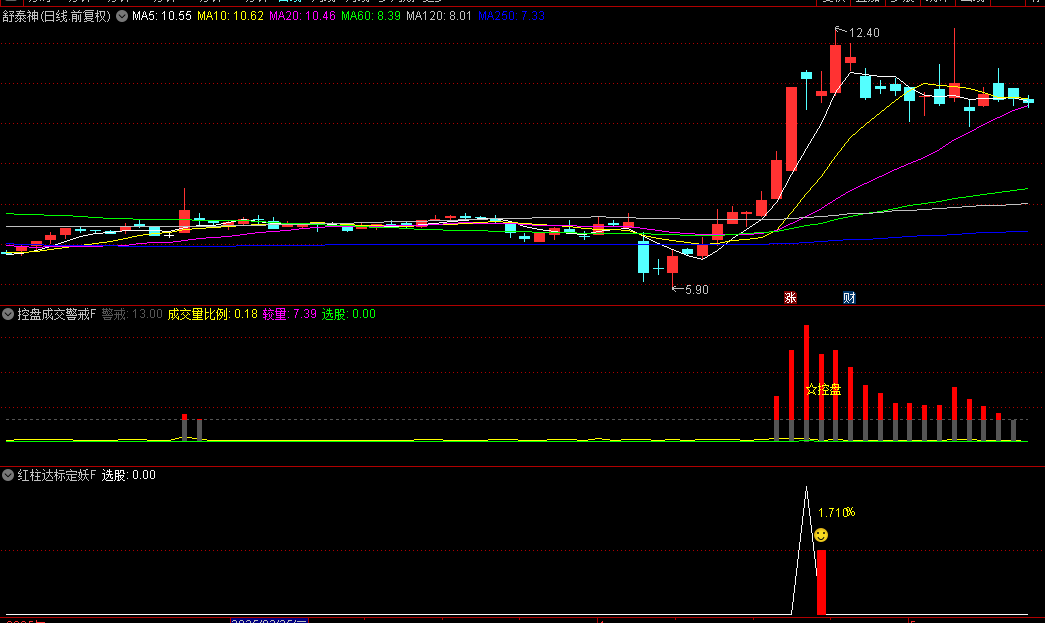Click the MA5 moving average label
1045x623 pixels.
[161, 16]
